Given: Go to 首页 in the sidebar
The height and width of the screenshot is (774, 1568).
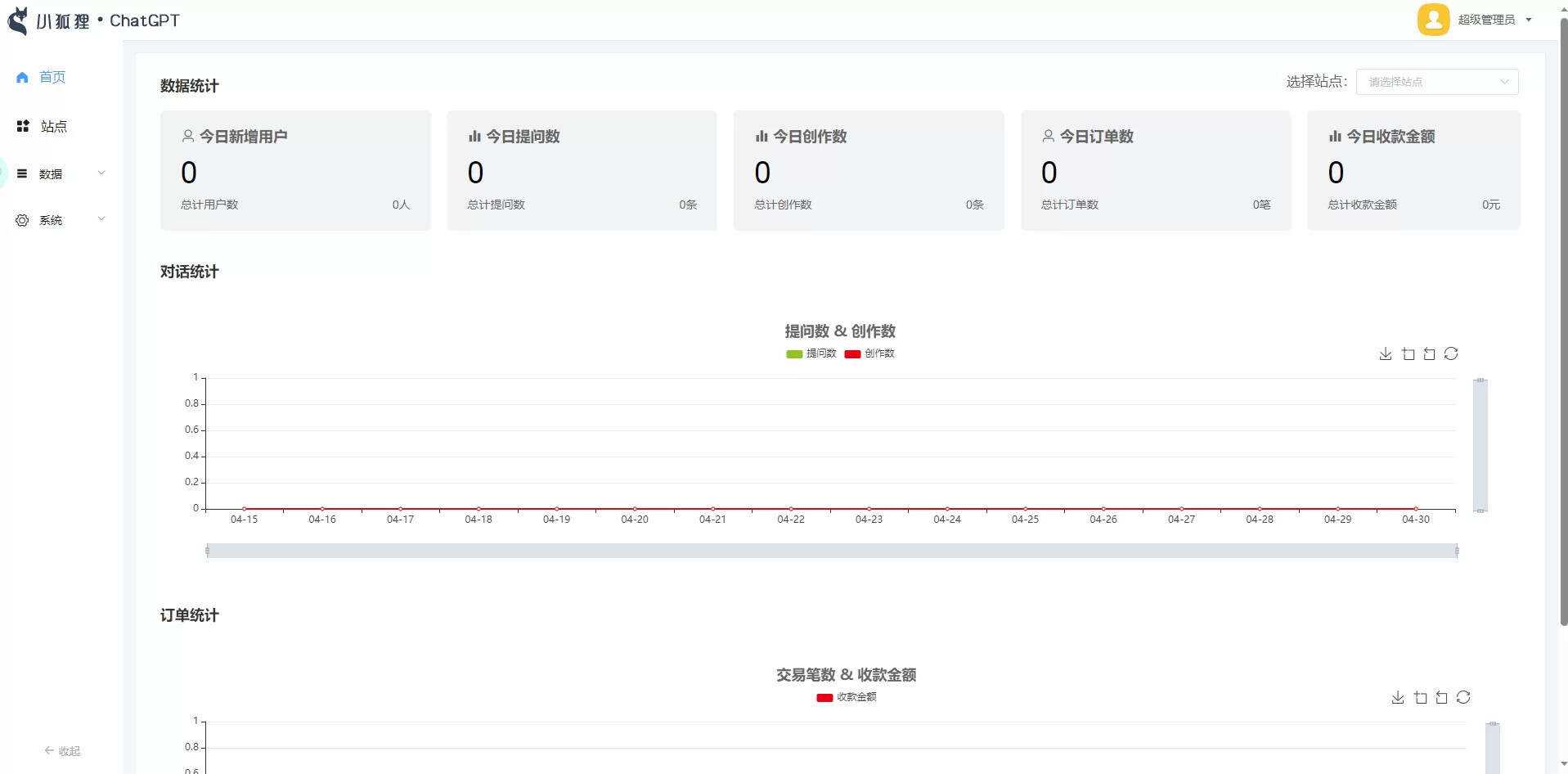Looking at the screenshot, I should click(52, 77).
